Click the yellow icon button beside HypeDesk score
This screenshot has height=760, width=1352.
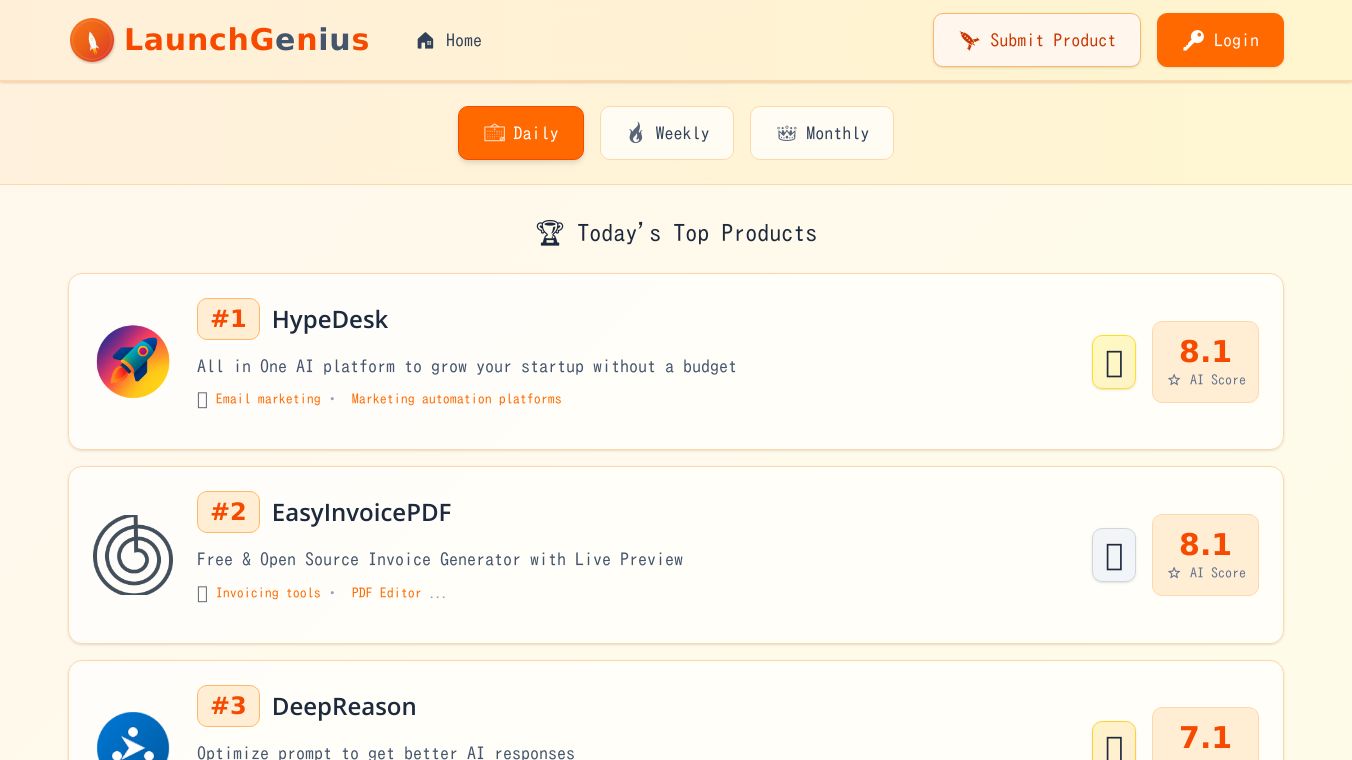pos(1114,362)
